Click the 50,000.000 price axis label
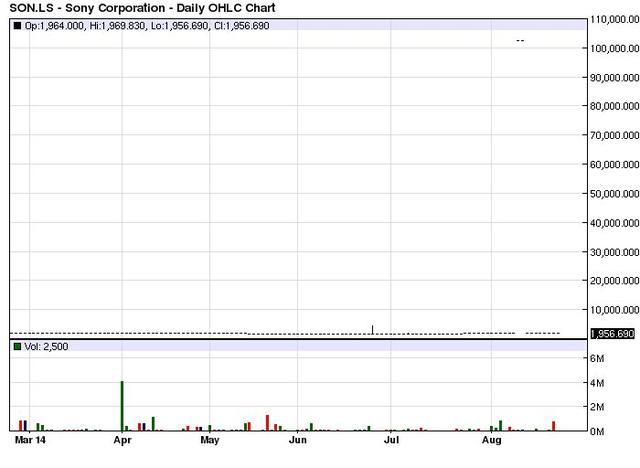 (x=615, y=194)
